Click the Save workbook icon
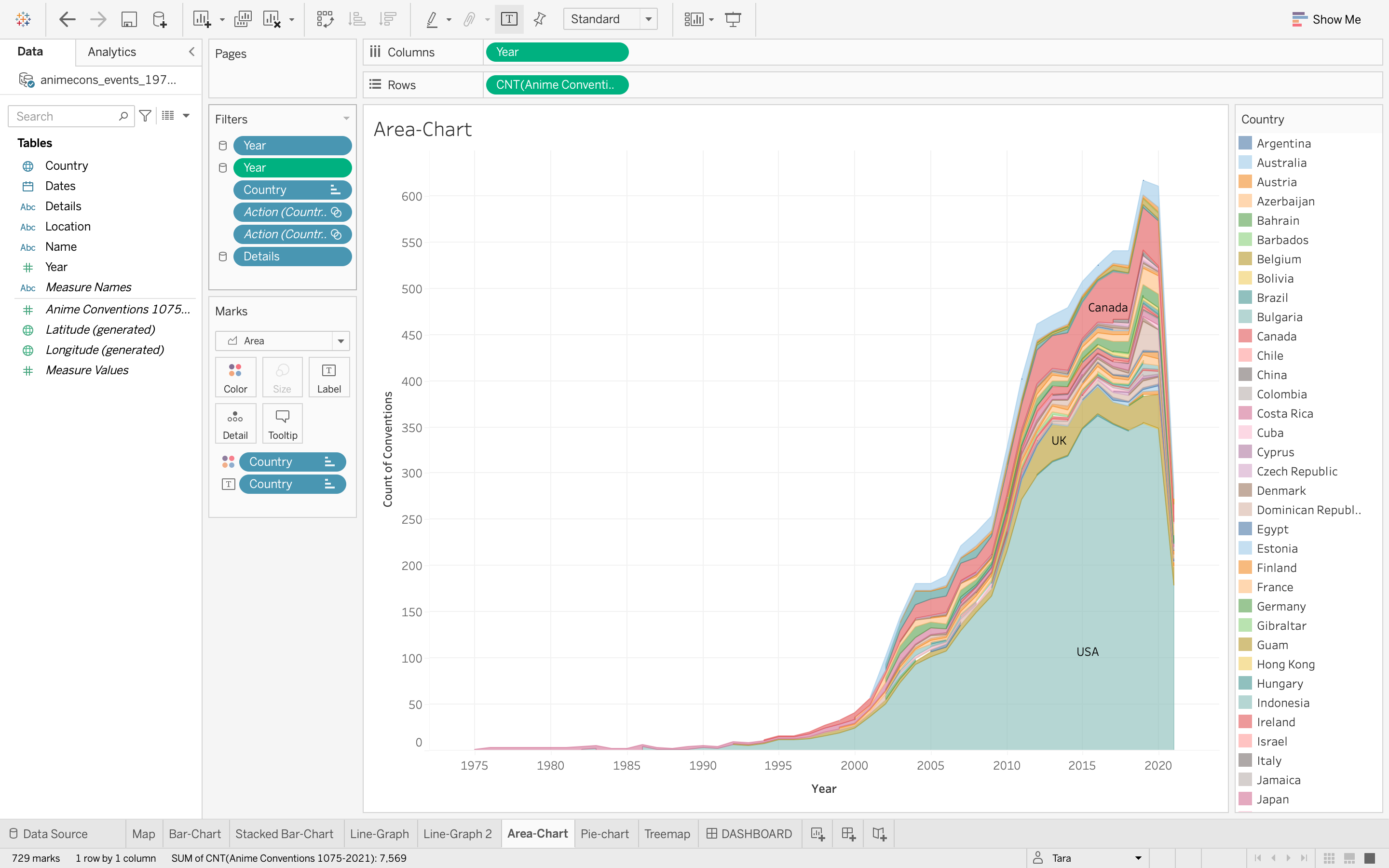Image resolution: width=1389 pixels, height=868 pixels. click(129, 19)
